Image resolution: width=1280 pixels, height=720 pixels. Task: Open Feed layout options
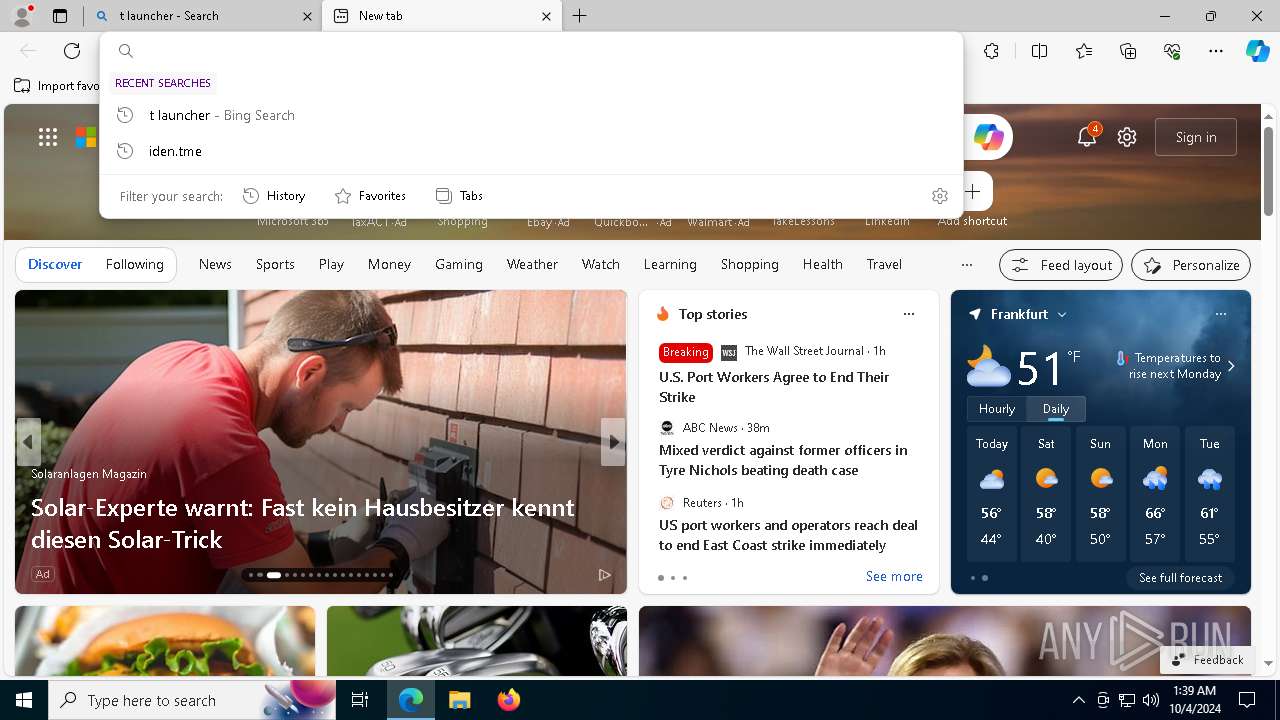tap(1061, 265)
